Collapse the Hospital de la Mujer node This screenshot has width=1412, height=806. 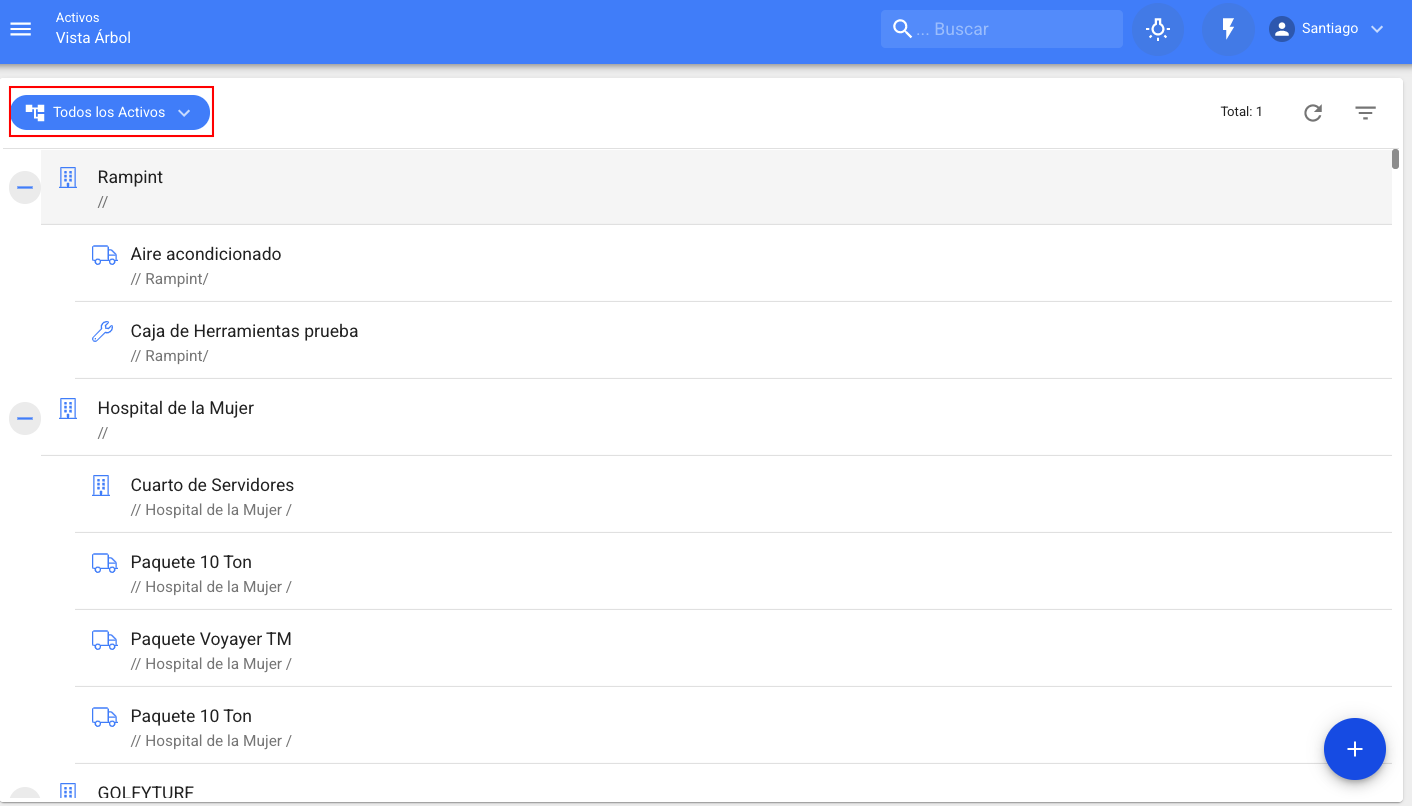coord(25,419)
